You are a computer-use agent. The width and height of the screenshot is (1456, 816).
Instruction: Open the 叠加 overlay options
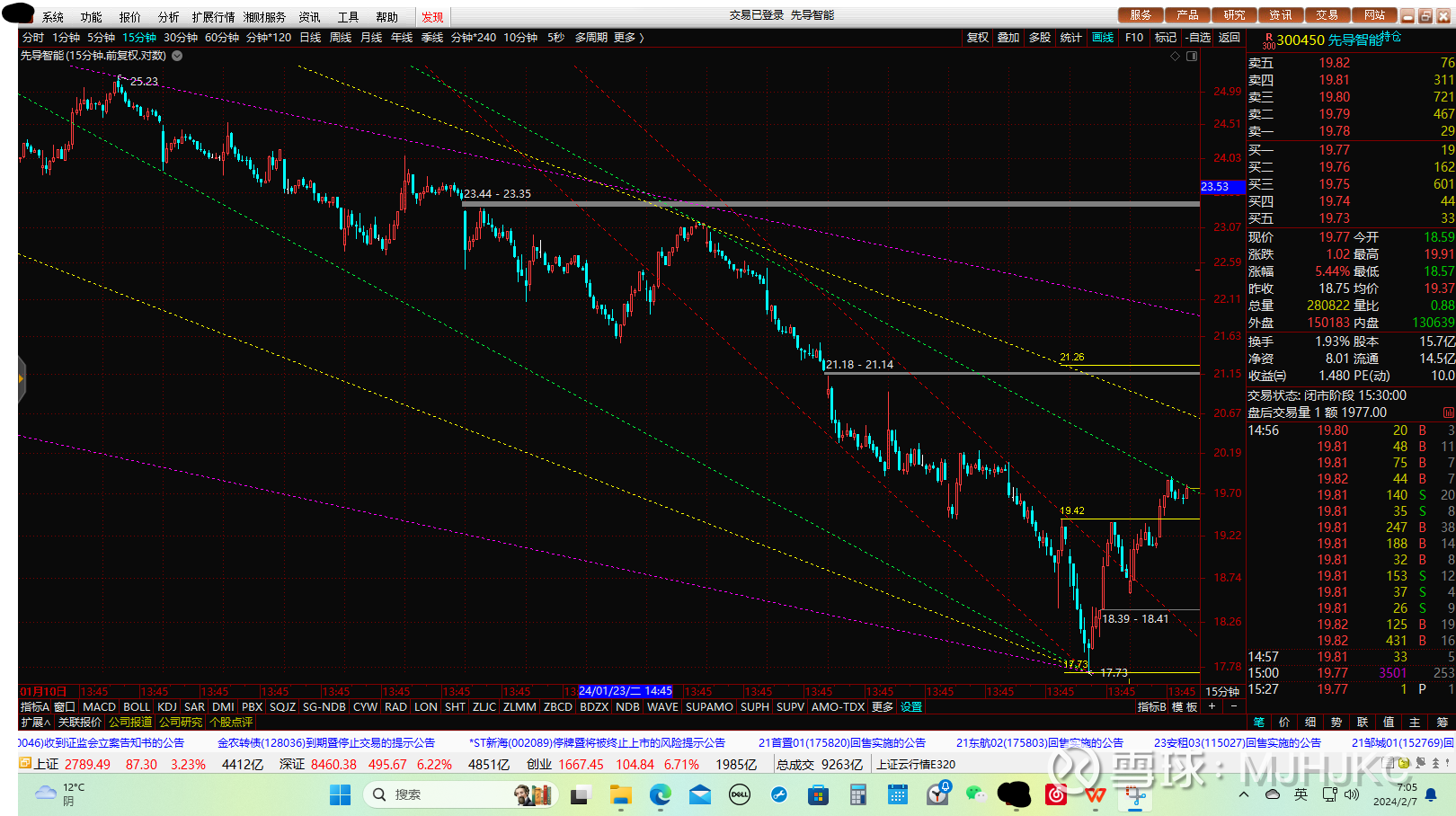point(1008,38)
